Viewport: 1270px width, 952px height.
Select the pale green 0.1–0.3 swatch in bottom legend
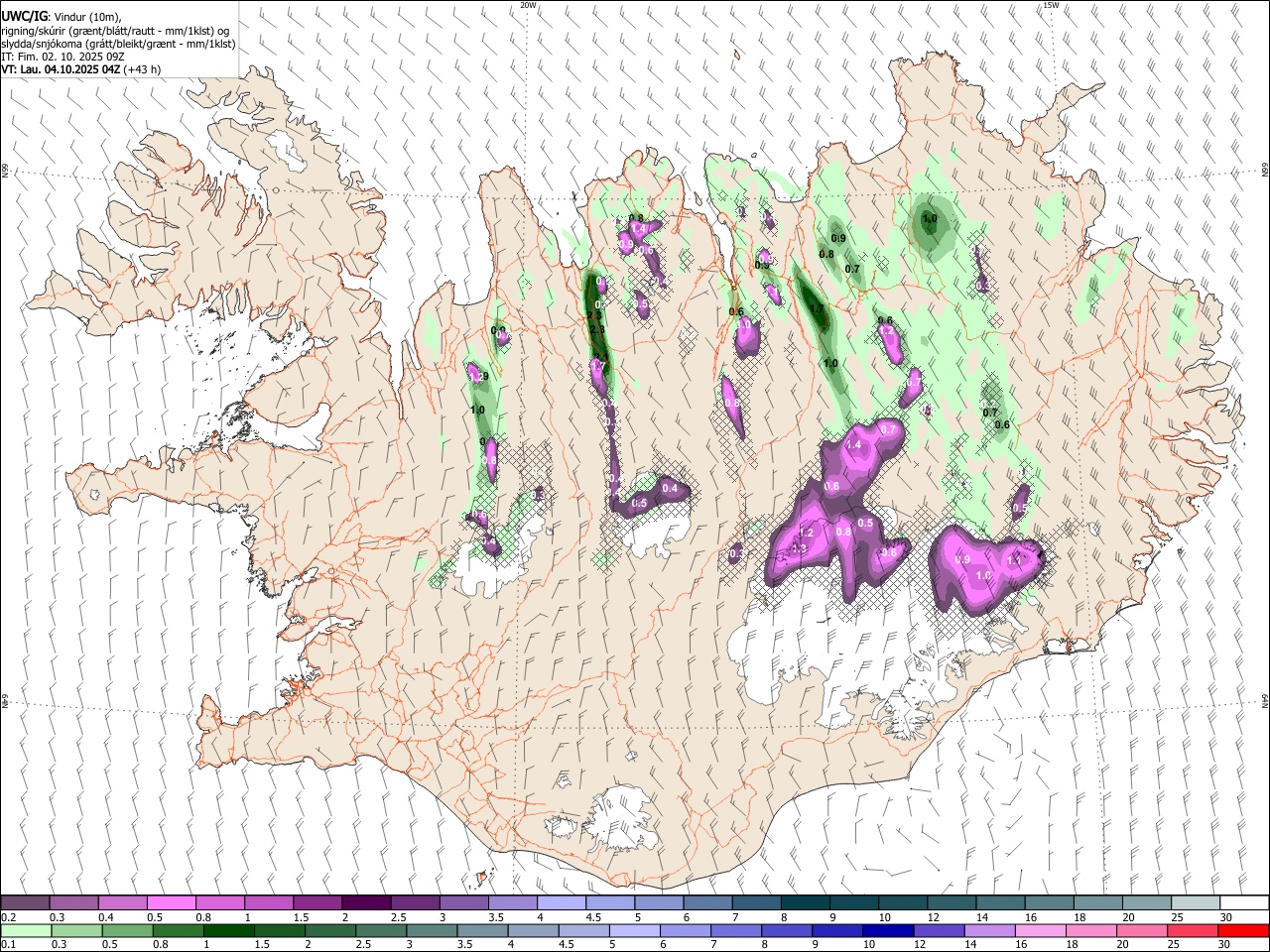26,930
